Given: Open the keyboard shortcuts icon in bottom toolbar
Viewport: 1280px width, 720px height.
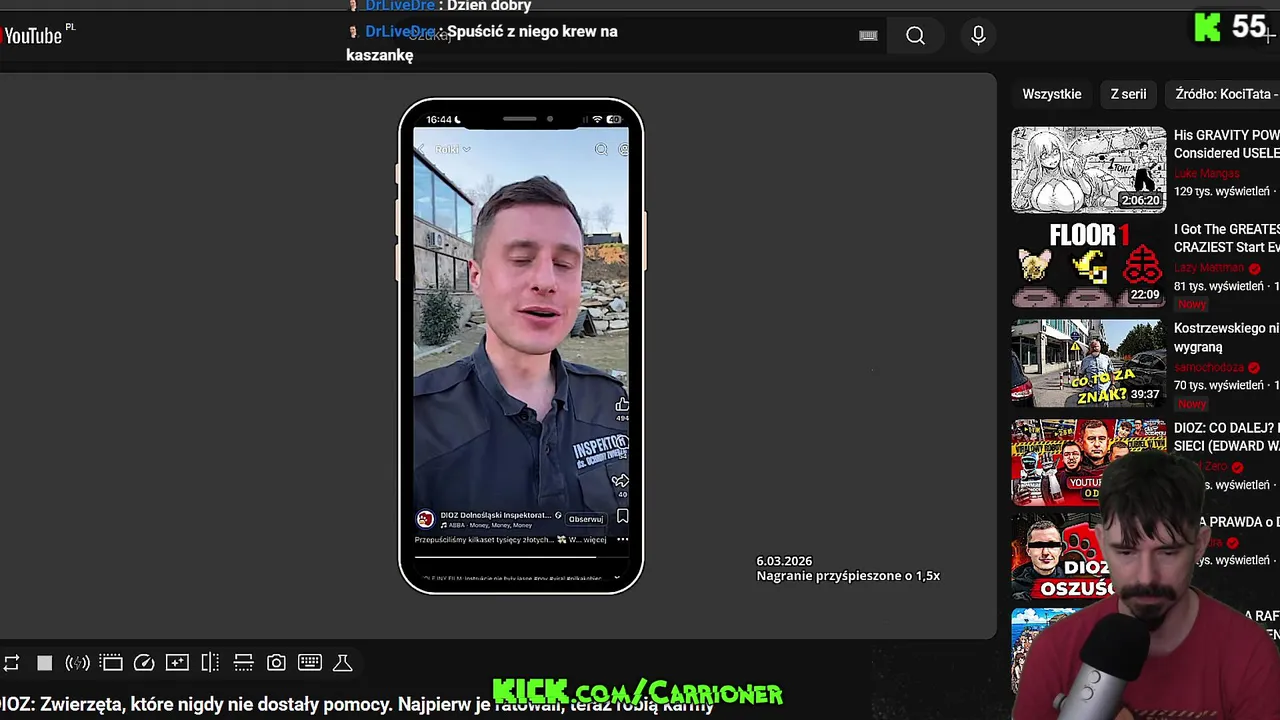Looking at the screenshot, I should click(x=309, y=663).
